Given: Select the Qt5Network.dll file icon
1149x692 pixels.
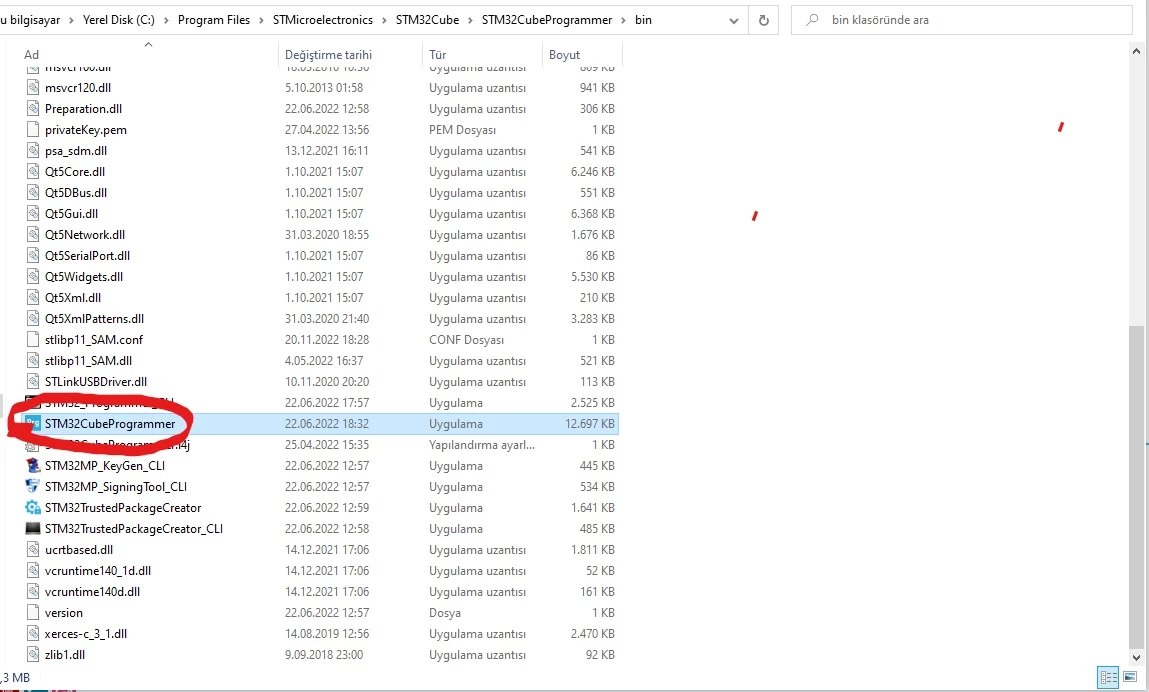Looking at the screenshot, I should click(x=32, y=235).
